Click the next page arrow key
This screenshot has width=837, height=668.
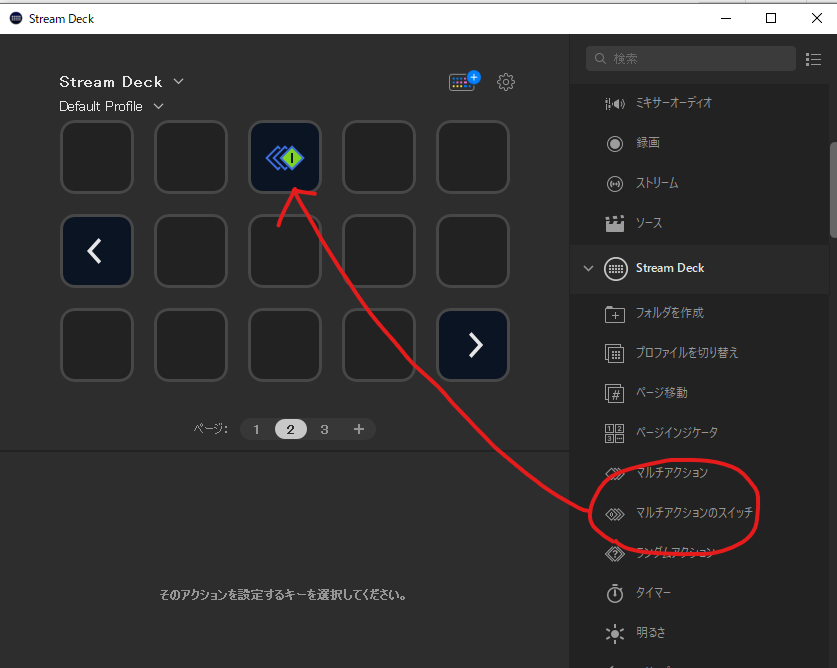[x=473, y=345]
